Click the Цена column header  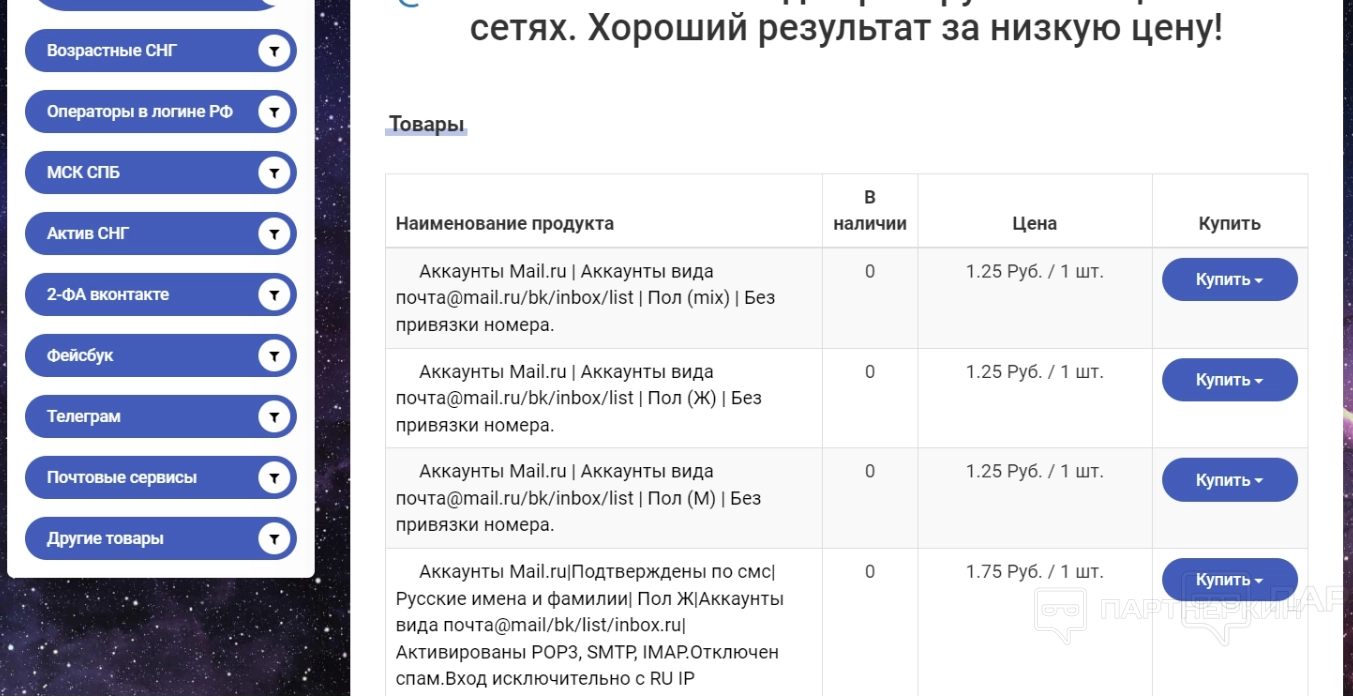1035,223
